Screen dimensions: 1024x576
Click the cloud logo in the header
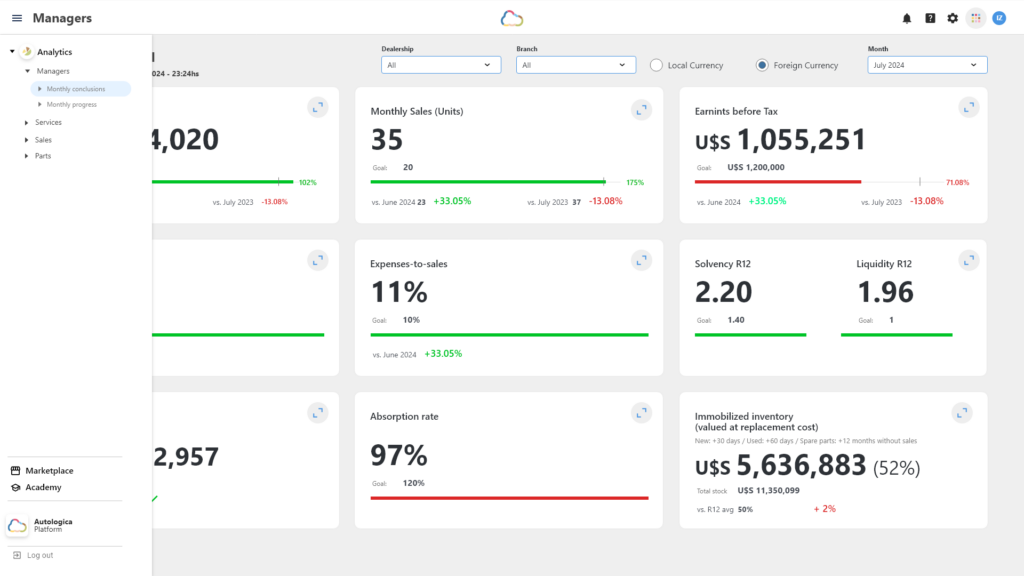pyautogui.click(x=512, y=18)
